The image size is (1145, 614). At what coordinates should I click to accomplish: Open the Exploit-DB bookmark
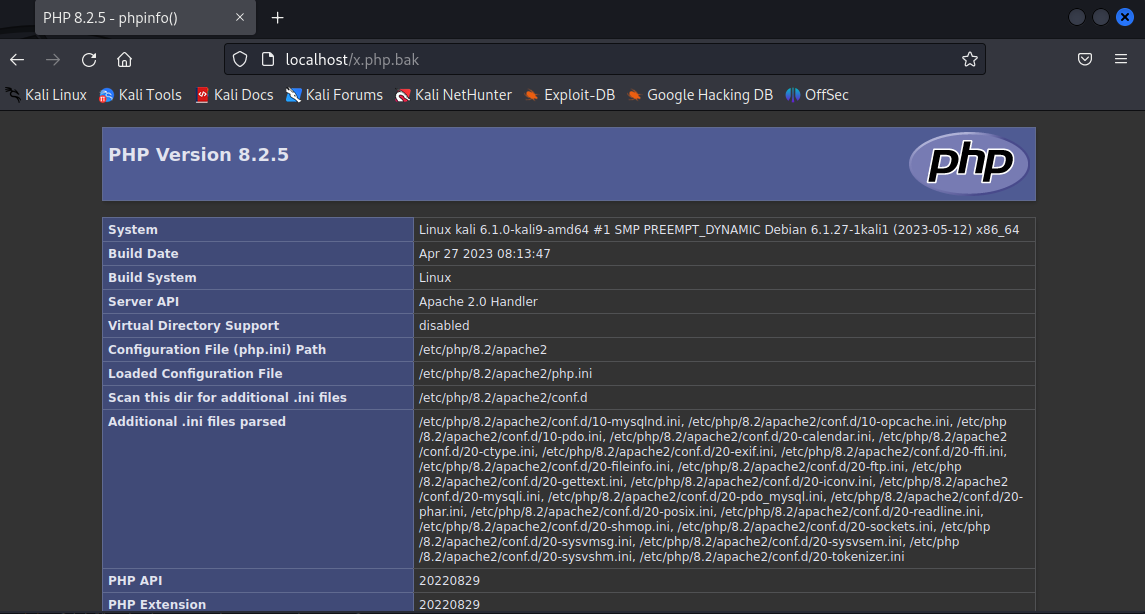click(569, 95)
